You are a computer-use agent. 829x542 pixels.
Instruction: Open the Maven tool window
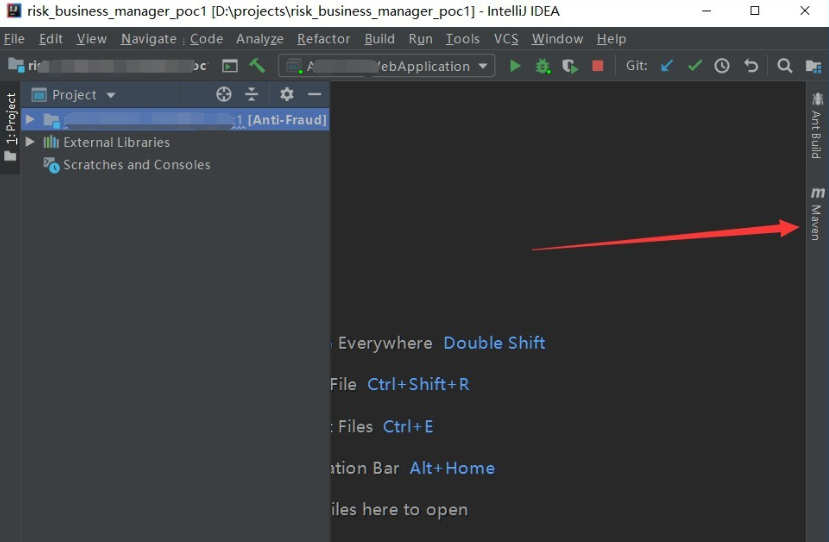(x=817, y=214)
